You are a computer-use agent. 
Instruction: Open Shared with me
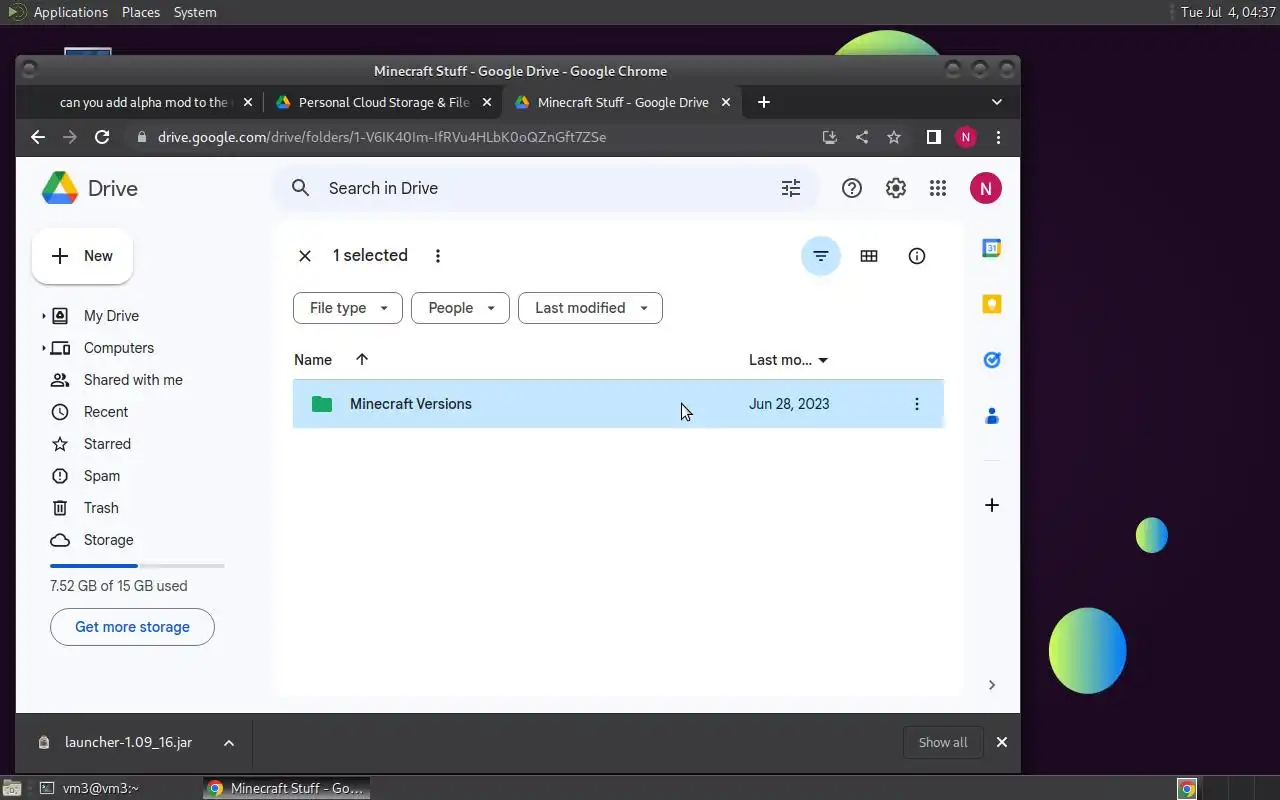133,380
